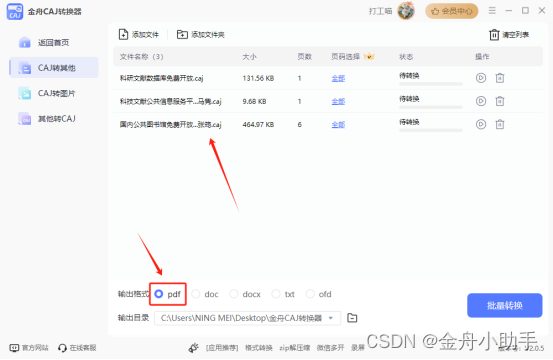Screen dimensions: 553x360
Task: Click progress bar of the 464.97 KB file
Action: point(431,130)
